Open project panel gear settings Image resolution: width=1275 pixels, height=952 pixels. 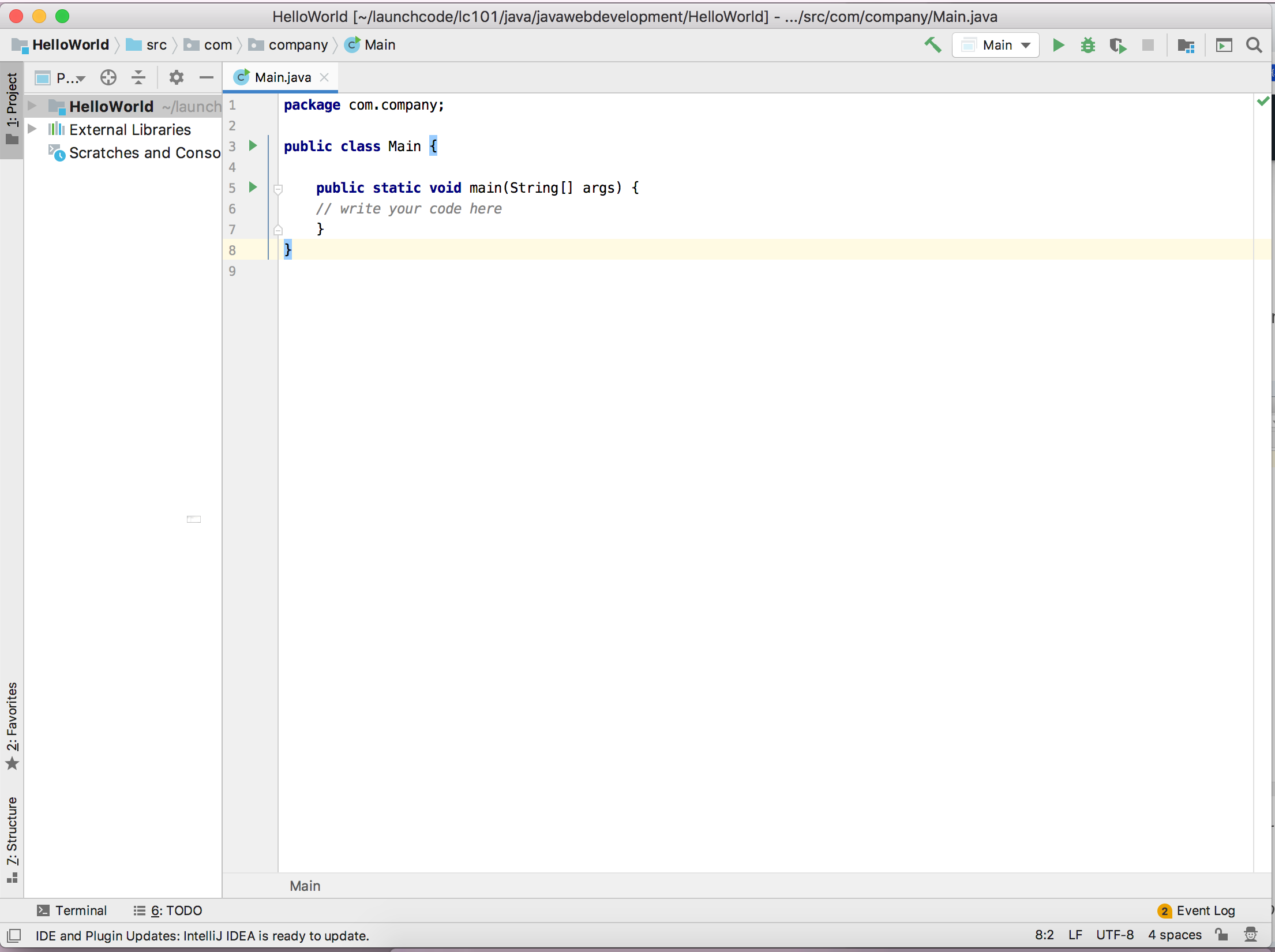(177, 77)
